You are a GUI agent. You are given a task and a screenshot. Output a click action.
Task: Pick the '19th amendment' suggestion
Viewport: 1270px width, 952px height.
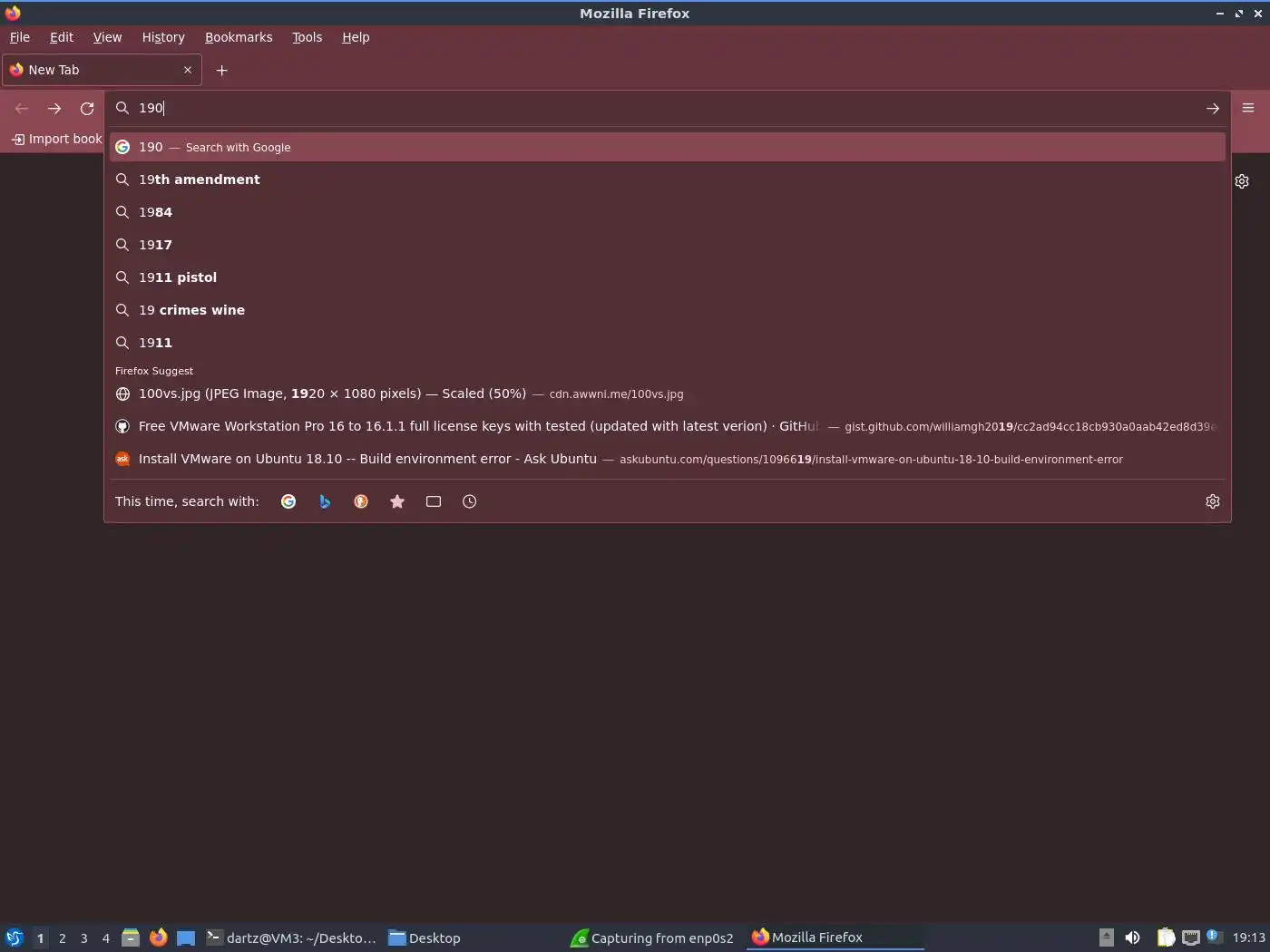pos(668,180)
